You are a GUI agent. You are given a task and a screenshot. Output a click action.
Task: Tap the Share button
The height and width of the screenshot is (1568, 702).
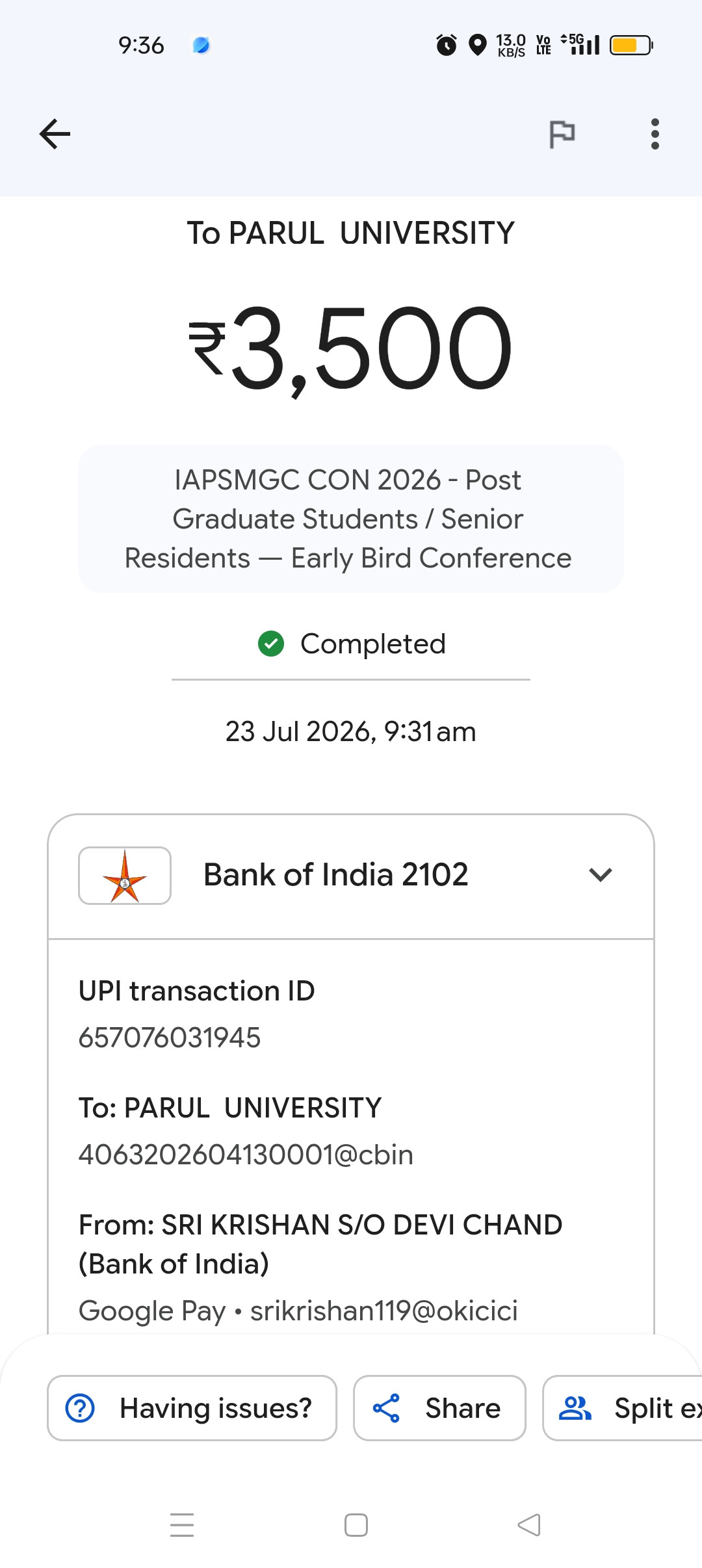click(439, 1408)
